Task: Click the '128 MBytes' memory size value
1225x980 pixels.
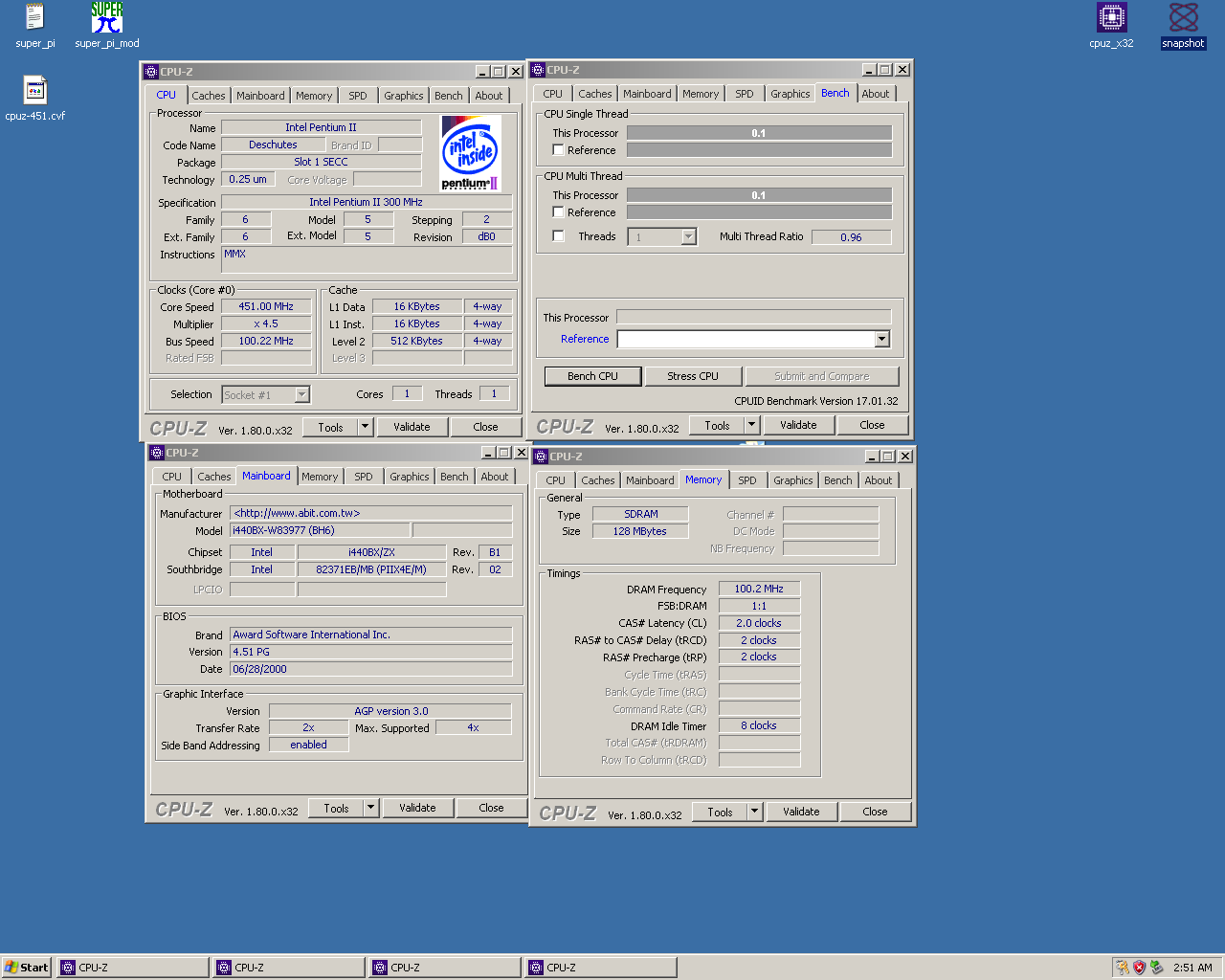Action: 640,531
